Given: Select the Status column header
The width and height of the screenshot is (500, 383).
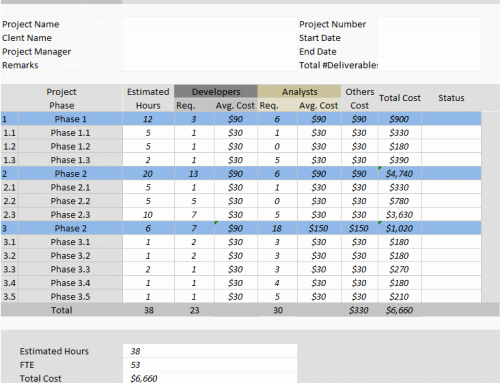Looking at the screenshot, I should (x=451, y=98).
